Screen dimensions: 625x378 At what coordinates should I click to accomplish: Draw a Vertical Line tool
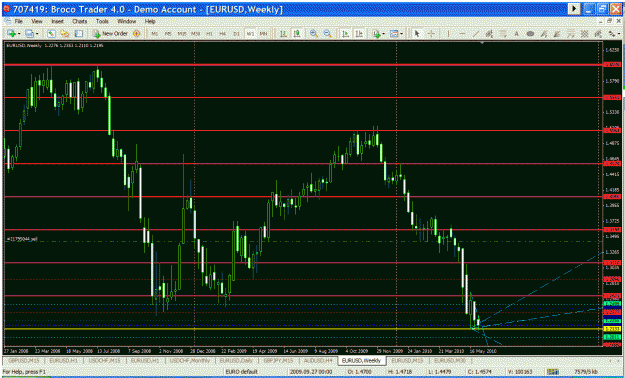pyautogui.click(x=448, y=34)
